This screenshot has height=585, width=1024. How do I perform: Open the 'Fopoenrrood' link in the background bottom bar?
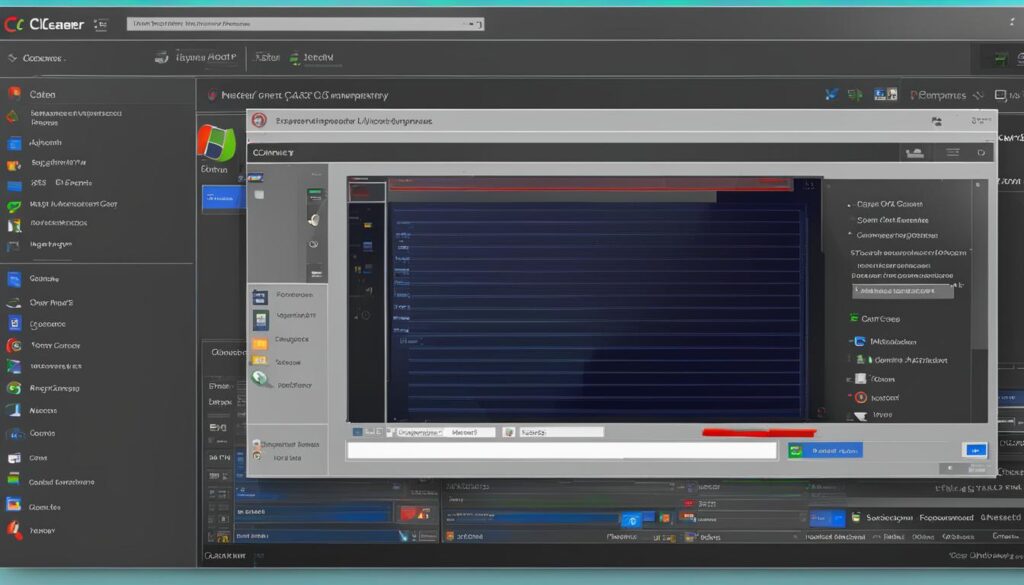pyautogui.click(x=946, y=518)
